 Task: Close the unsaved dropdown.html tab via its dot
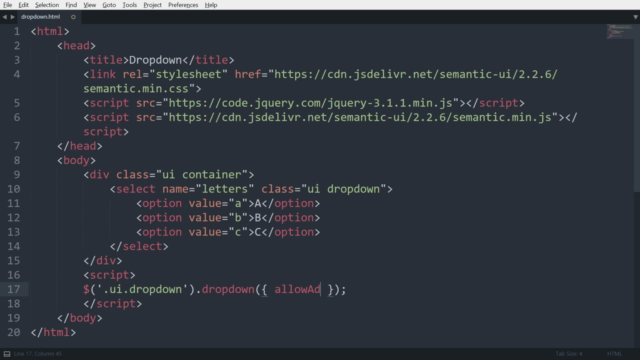(73, 17)
